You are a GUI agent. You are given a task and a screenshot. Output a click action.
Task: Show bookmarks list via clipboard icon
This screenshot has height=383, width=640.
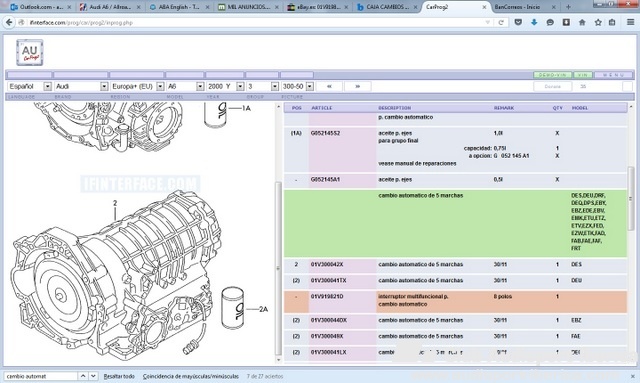point(612,22)
